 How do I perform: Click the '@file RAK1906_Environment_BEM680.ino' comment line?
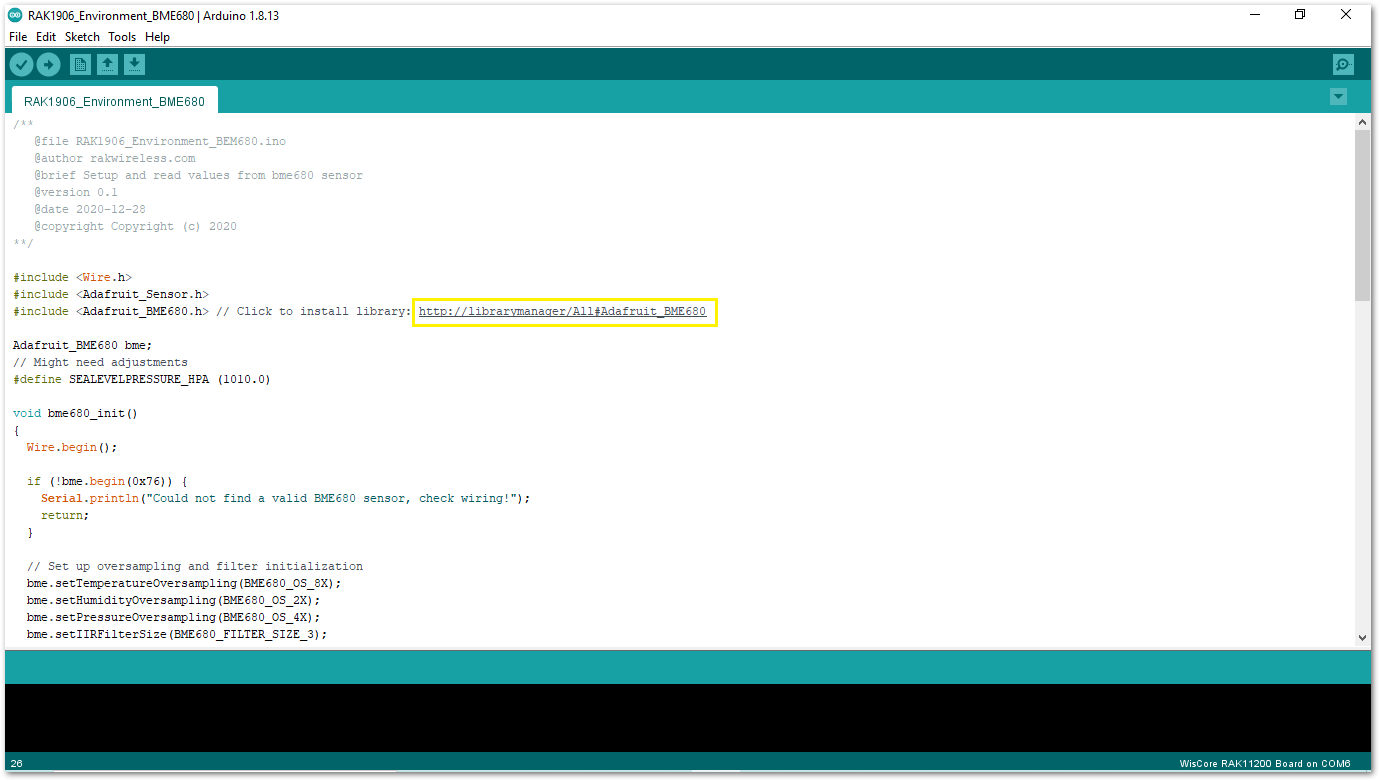point(160,141)
